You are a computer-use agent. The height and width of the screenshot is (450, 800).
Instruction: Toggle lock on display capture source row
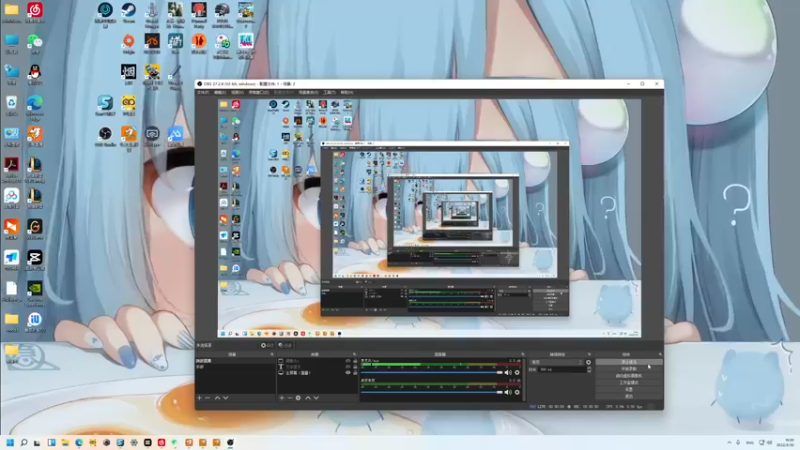[x=355, y=373]
